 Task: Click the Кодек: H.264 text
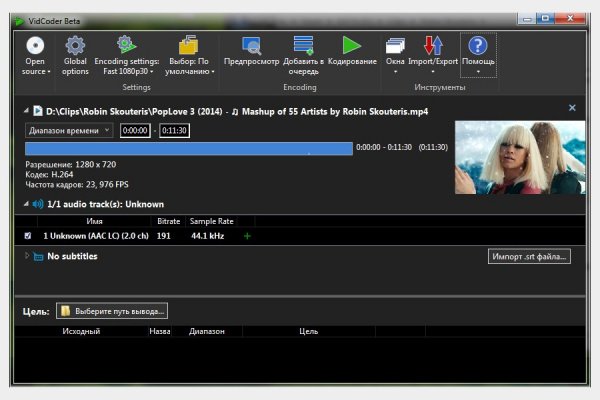click(49, 175)
